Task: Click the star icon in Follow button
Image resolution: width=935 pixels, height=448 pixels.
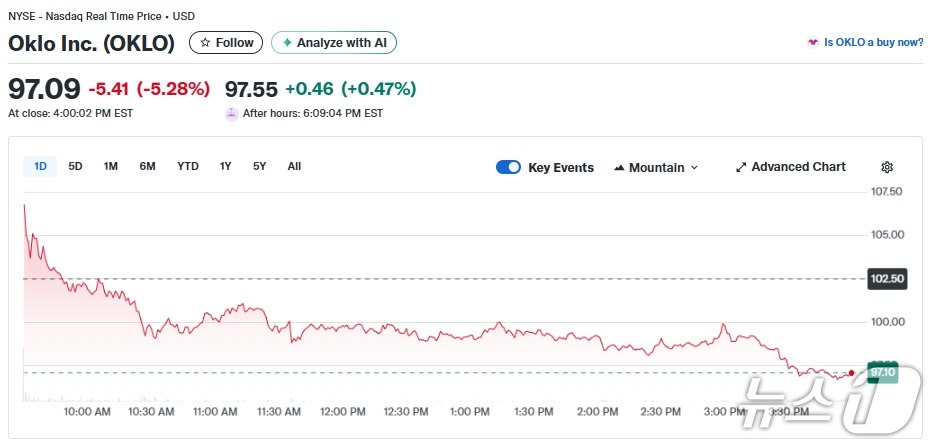Action: (205, 43)
